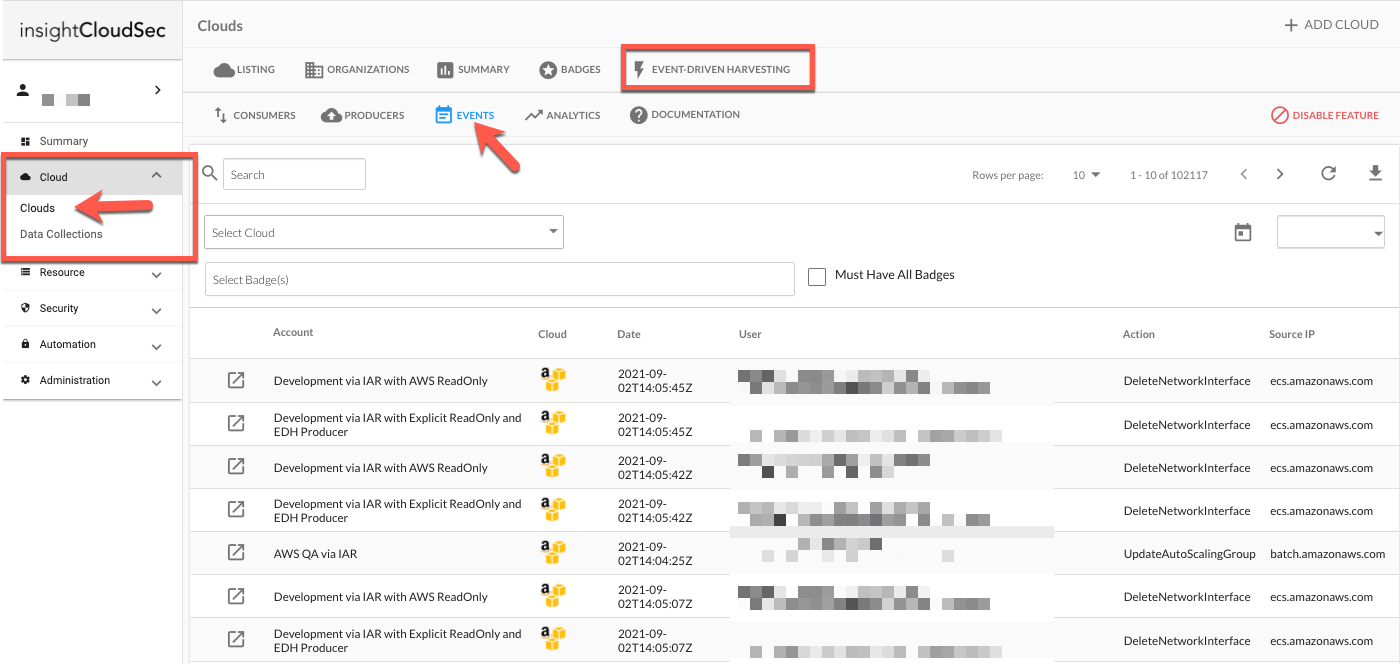This screenshot has width=1400, height=664.
Task: Toggle Must Have All Badges checkbox
Action: [817, 276]
